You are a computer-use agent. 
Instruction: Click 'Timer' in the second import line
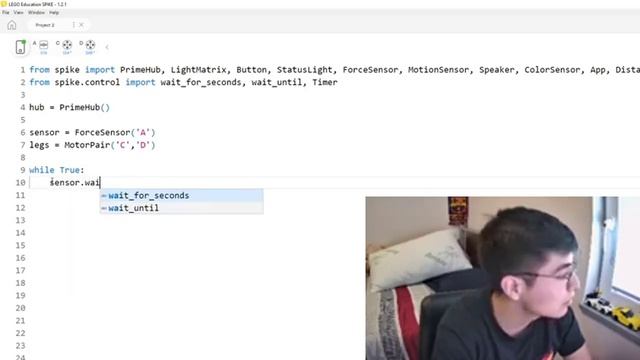pyautogui.click(x=325, y=82)
